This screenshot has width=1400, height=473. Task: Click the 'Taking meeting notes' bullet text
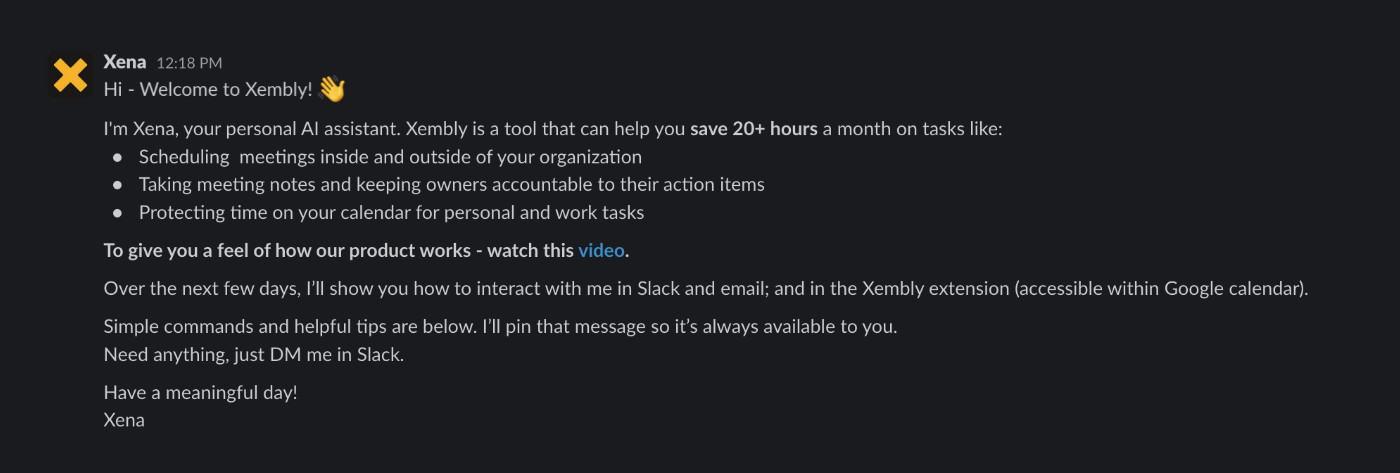point(451,184)
